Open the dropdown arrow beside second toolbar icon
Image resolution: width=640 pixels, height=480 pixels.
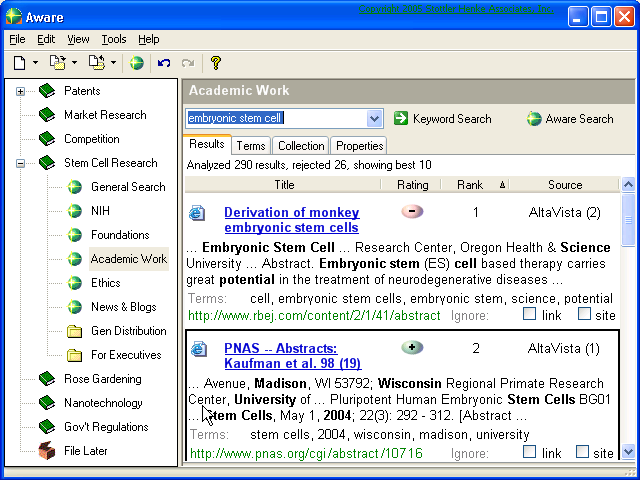74,63
